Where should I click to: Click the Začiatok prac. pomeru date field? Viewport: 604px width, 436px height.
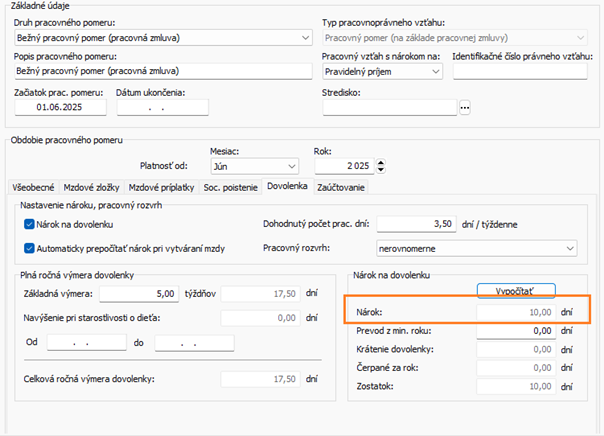tap(60, 107)
